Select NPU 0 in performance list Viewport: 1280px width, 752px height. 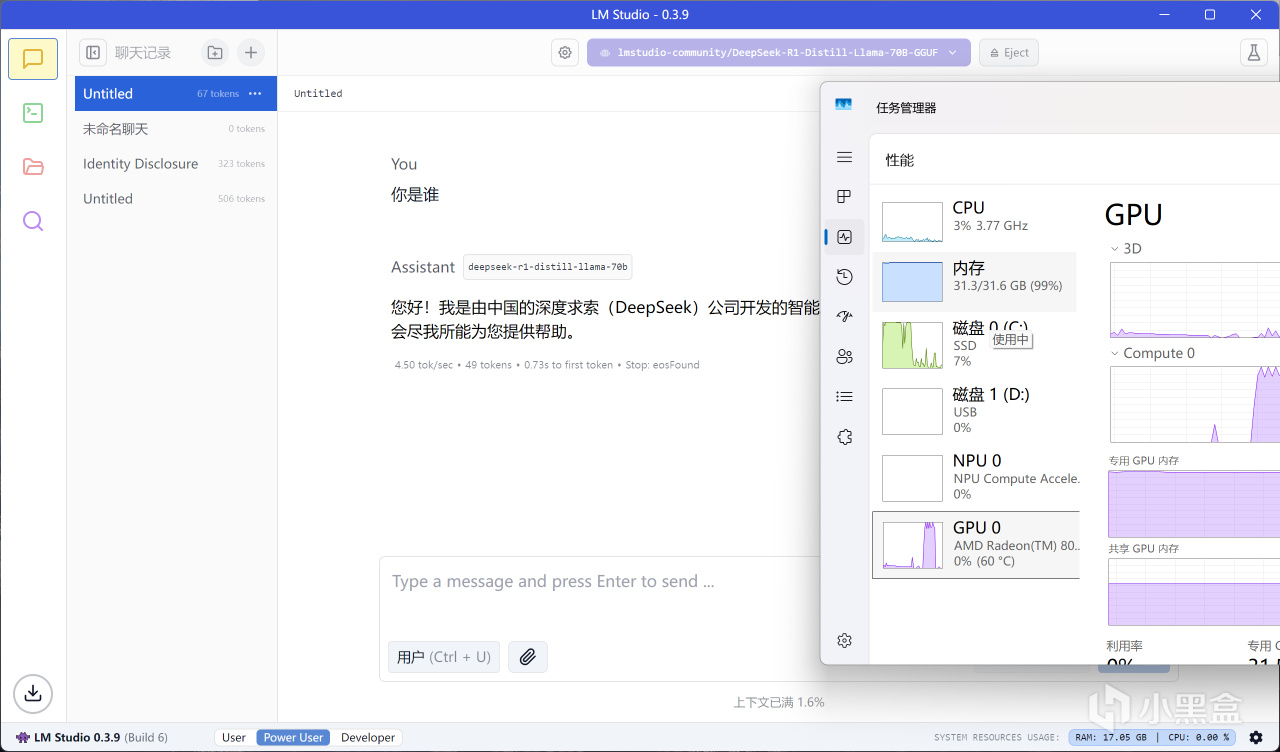point(975,477)
